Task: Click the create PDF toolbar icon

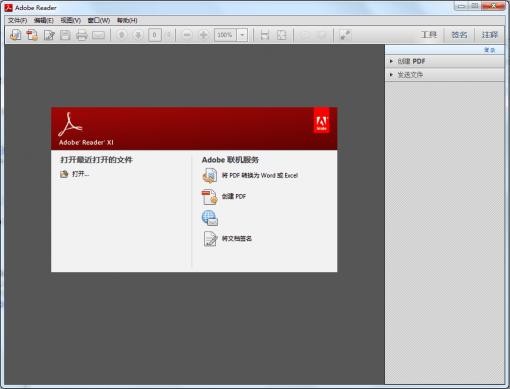Action: coord(32,35)
